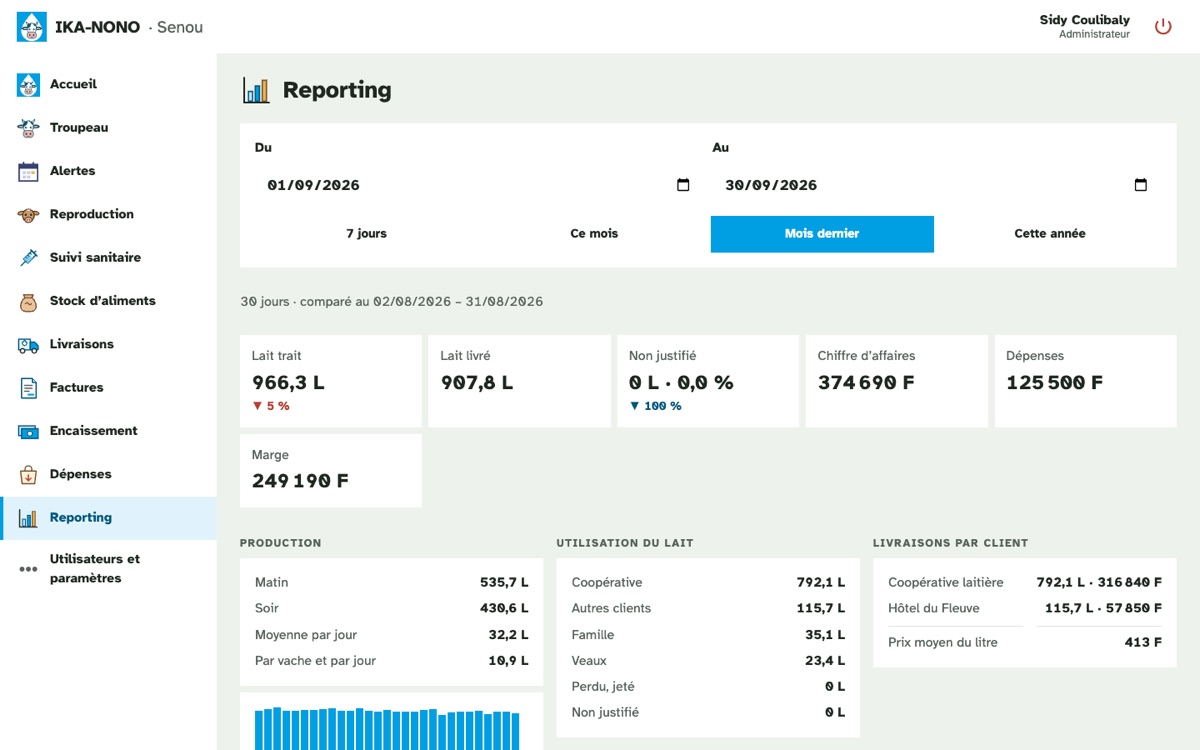Image resolution: width=1200 pixels, height=750 pixels.
Task: Click the Sidy Coulibaly user name
Action: pos(1085,20)
